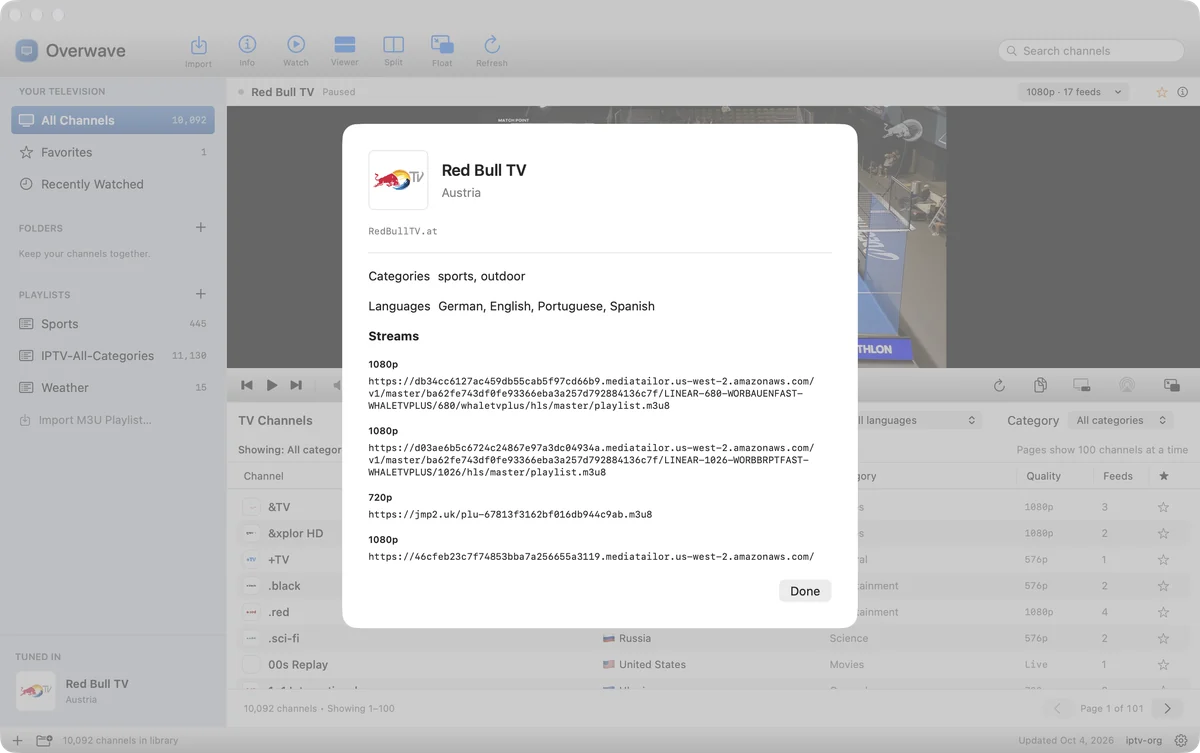Close the channel info dialog with Done
This screenshot has height=753, width=1200.
click(x=805, y=591)
